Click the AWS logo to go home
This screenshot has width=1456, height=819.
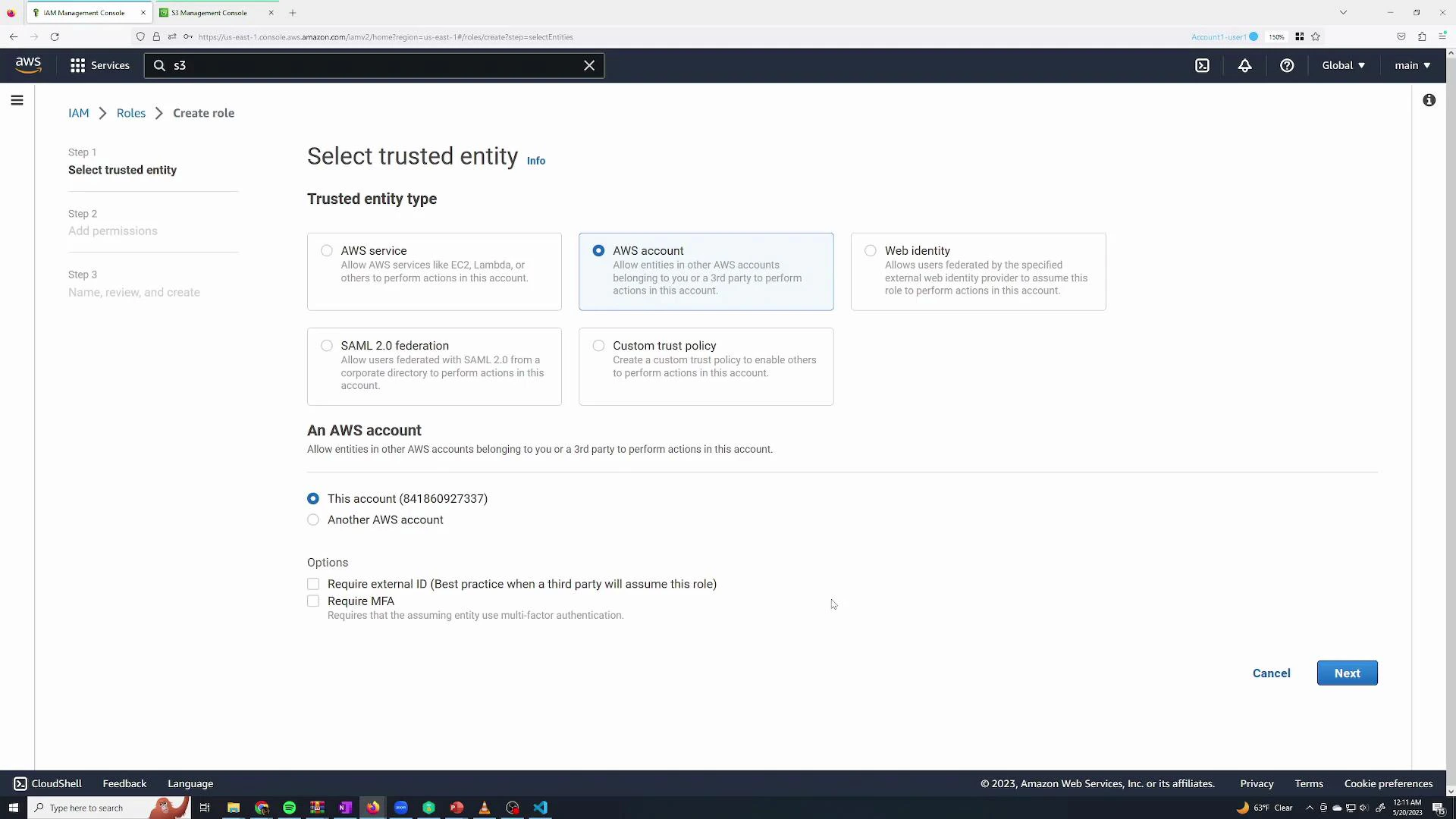(x=27, y=64)
